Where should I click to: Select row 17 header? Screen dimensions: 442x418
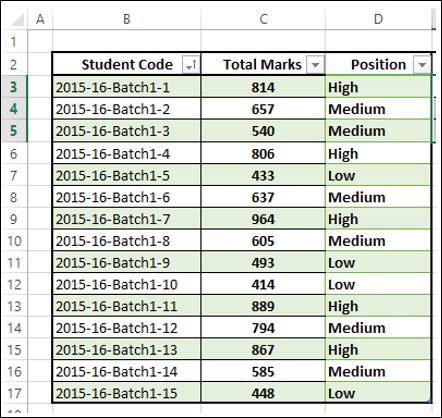14,393
